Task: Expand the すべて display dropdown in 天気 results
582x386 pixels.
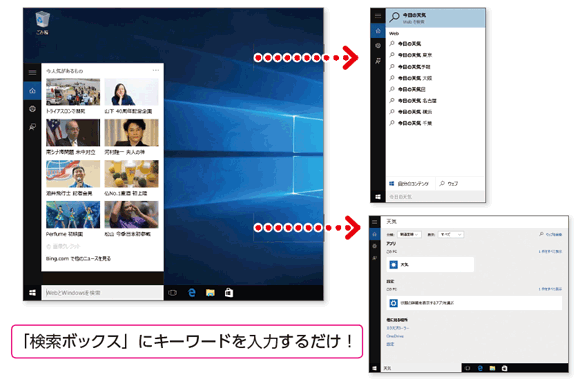Action: (x=451, y=235)
